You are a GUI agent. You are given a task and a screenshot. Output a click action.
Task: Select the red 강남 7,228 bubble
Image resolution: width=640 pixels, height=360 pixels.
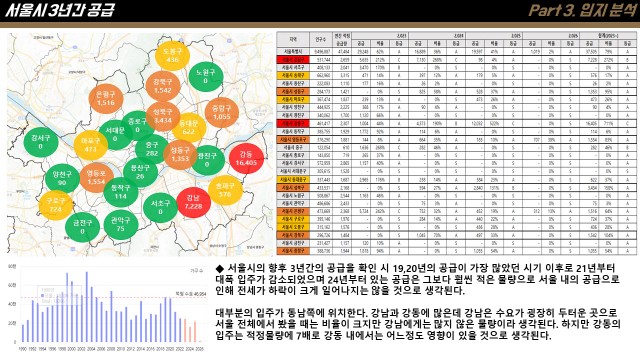193,202
